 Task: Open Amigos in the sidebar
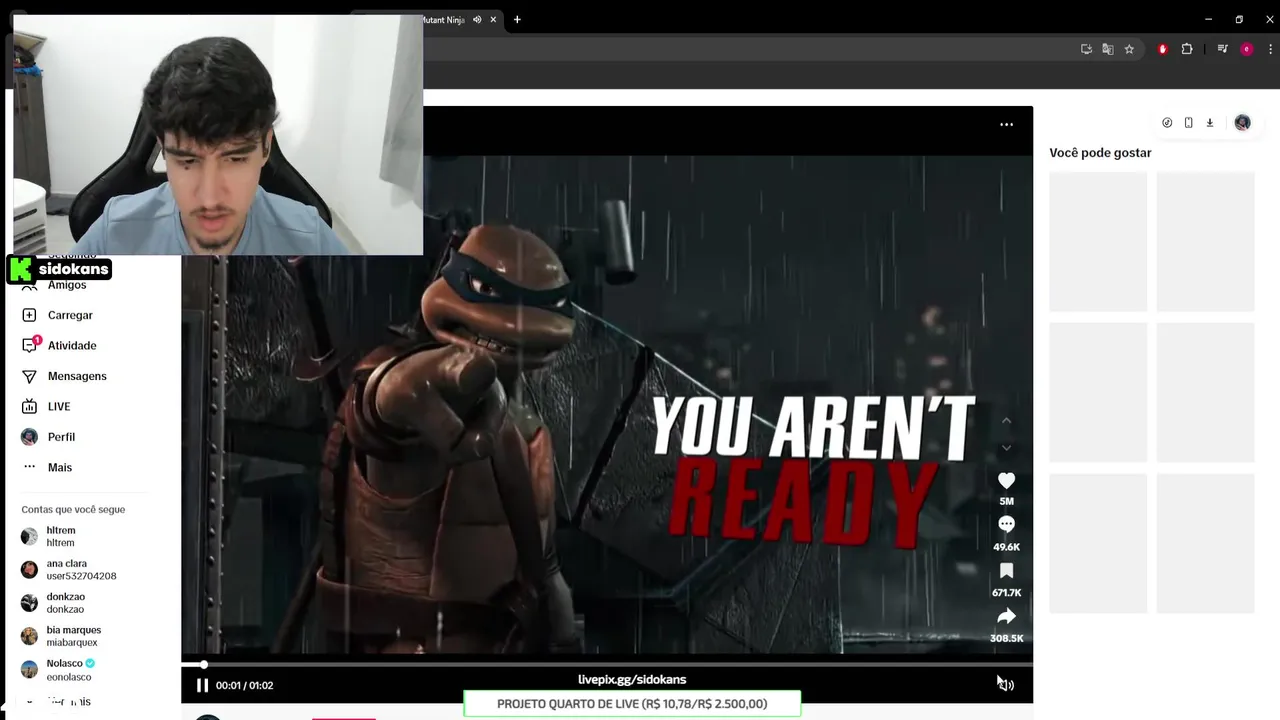click(67, 285)
